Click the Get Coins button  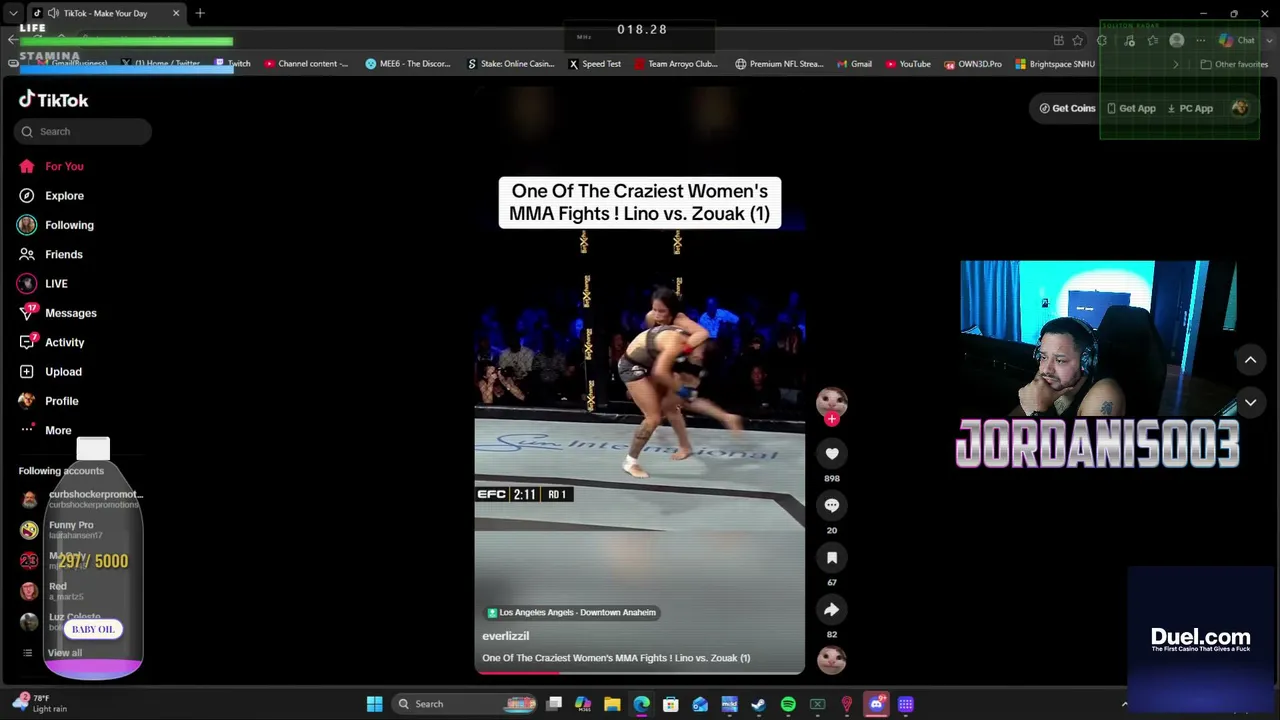click(x=1068, y=108)
